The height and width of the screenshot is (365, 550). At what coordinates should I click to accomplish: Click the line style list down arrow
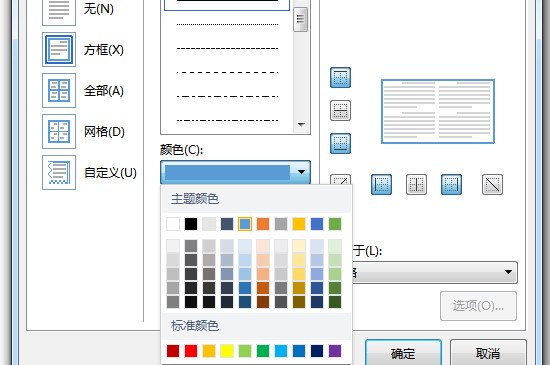pyautogui.click(x=301, y=124)
